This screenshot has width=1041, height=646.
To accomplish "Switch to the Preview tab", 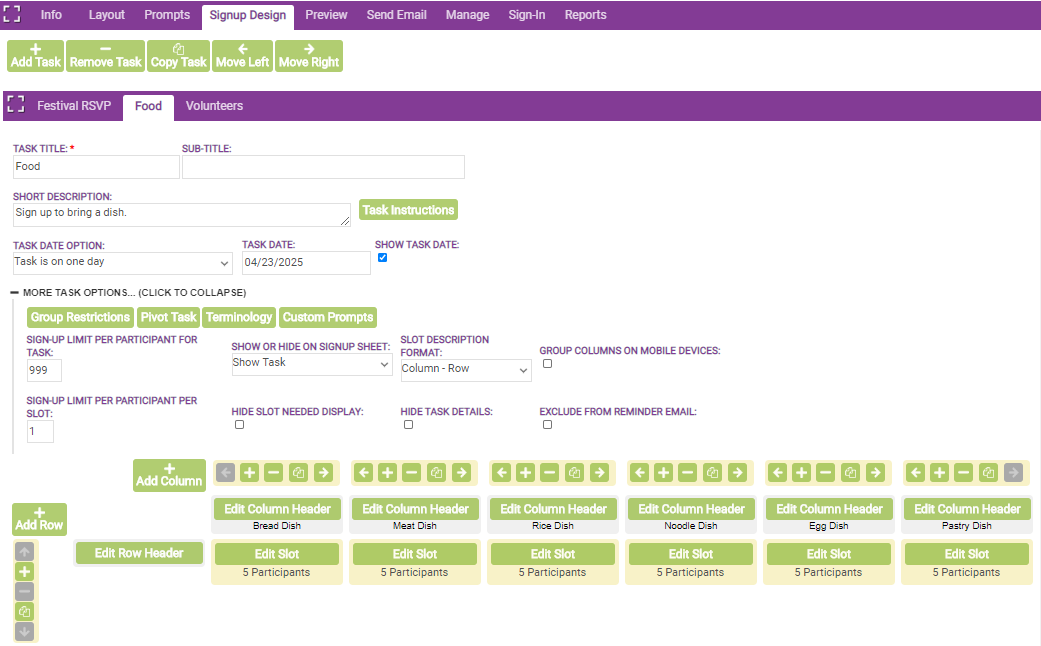I will point(326,15).
